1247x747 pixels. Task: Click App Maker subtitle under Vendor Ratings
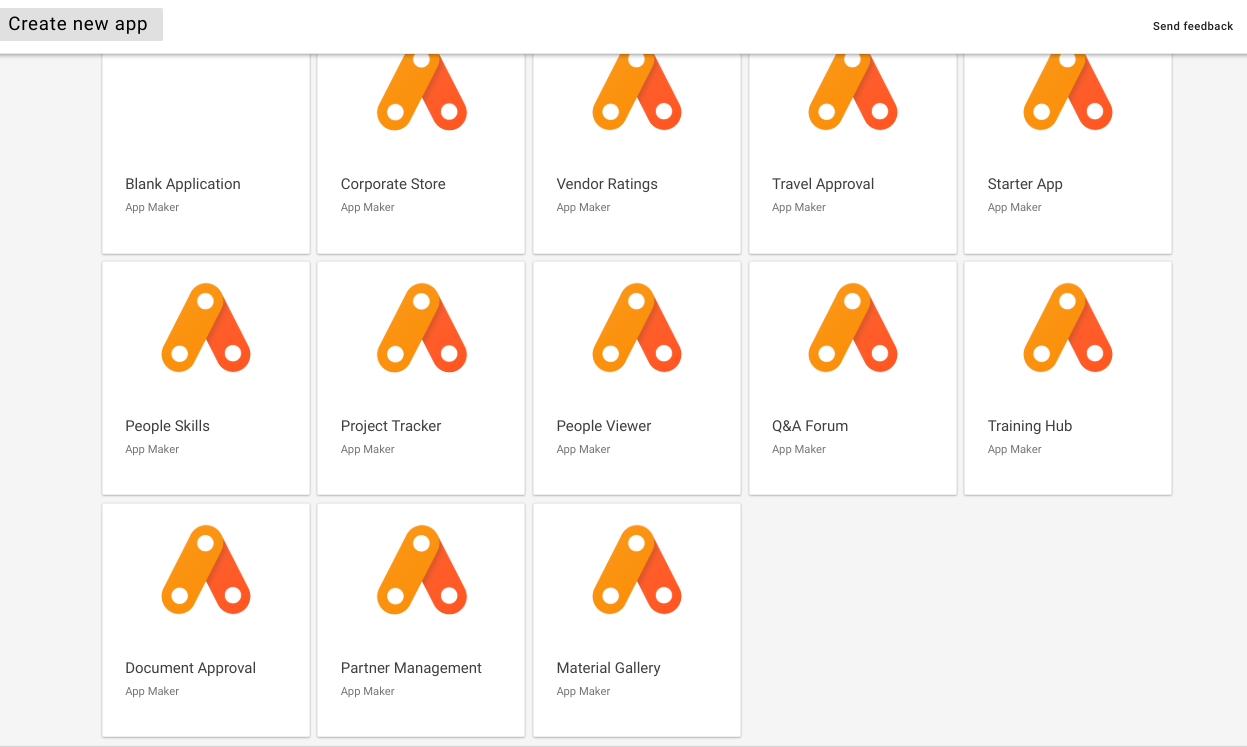pos(583,208)
